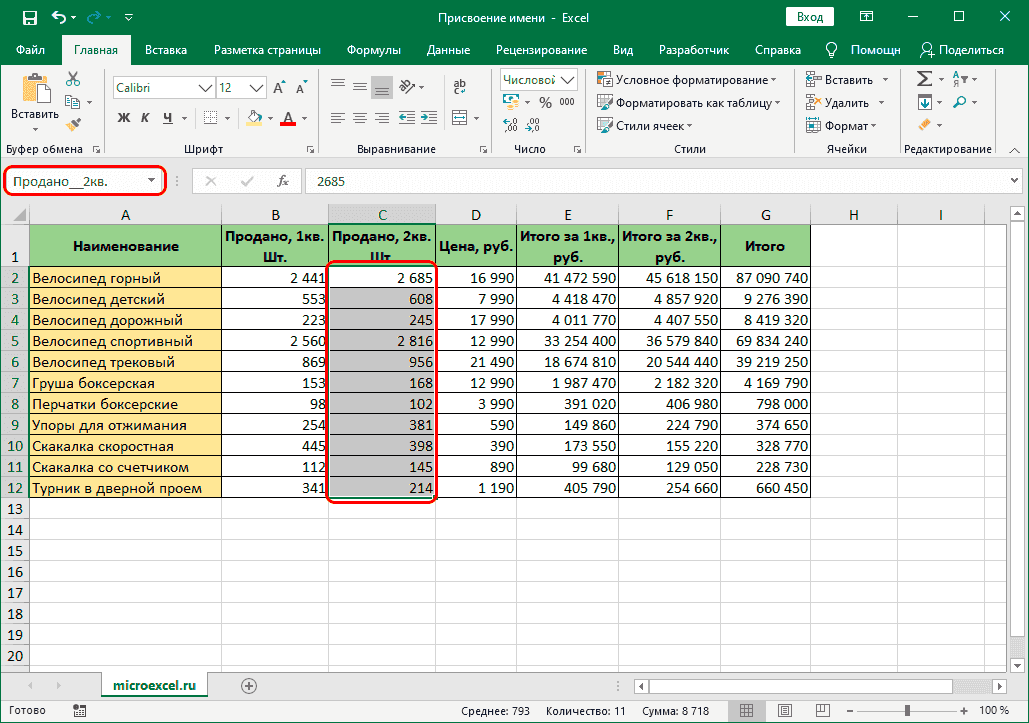Click the percent style icon

point(545,102)
